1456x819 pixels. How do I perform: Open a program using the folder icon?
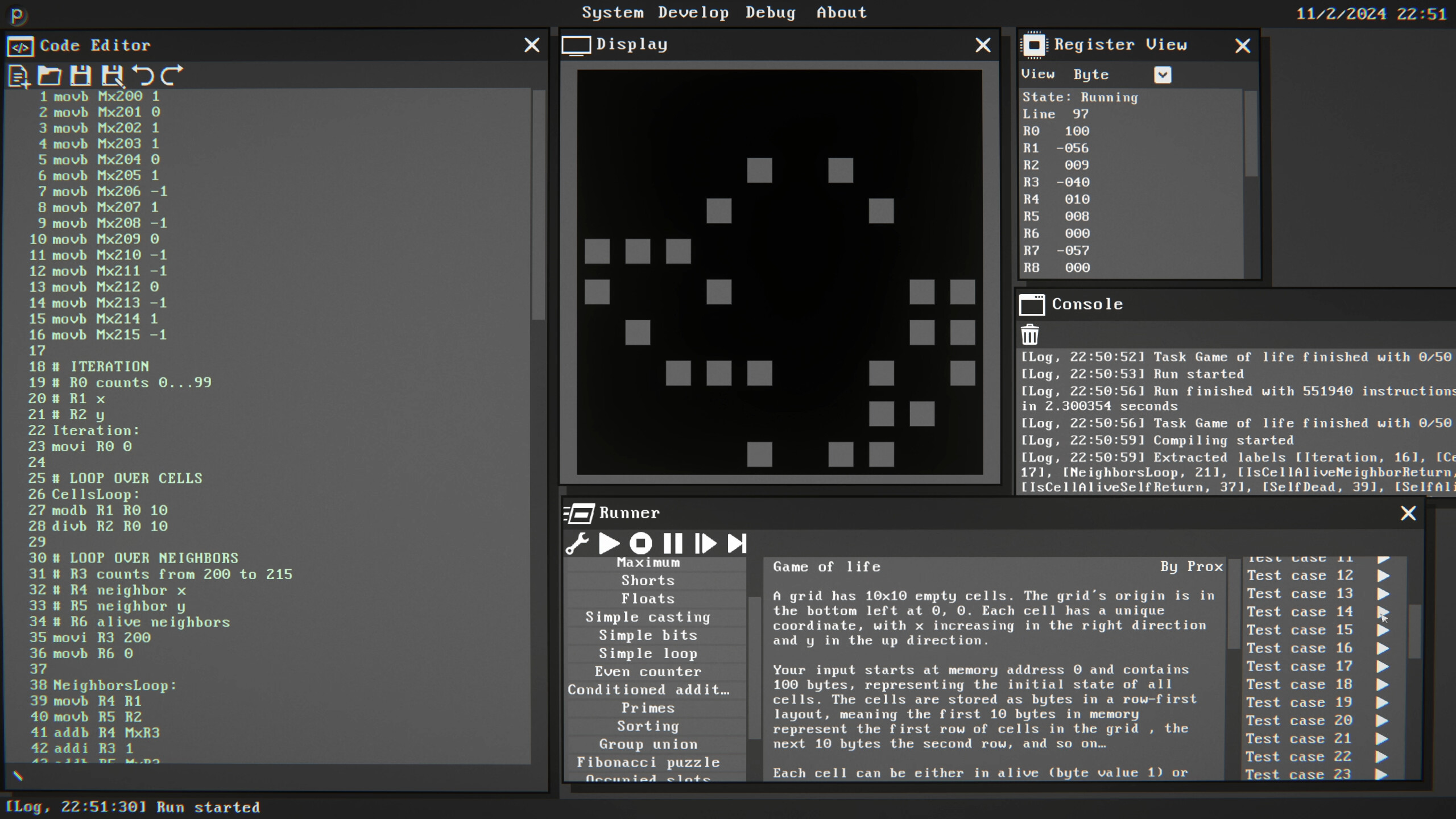tap(49, 76)
